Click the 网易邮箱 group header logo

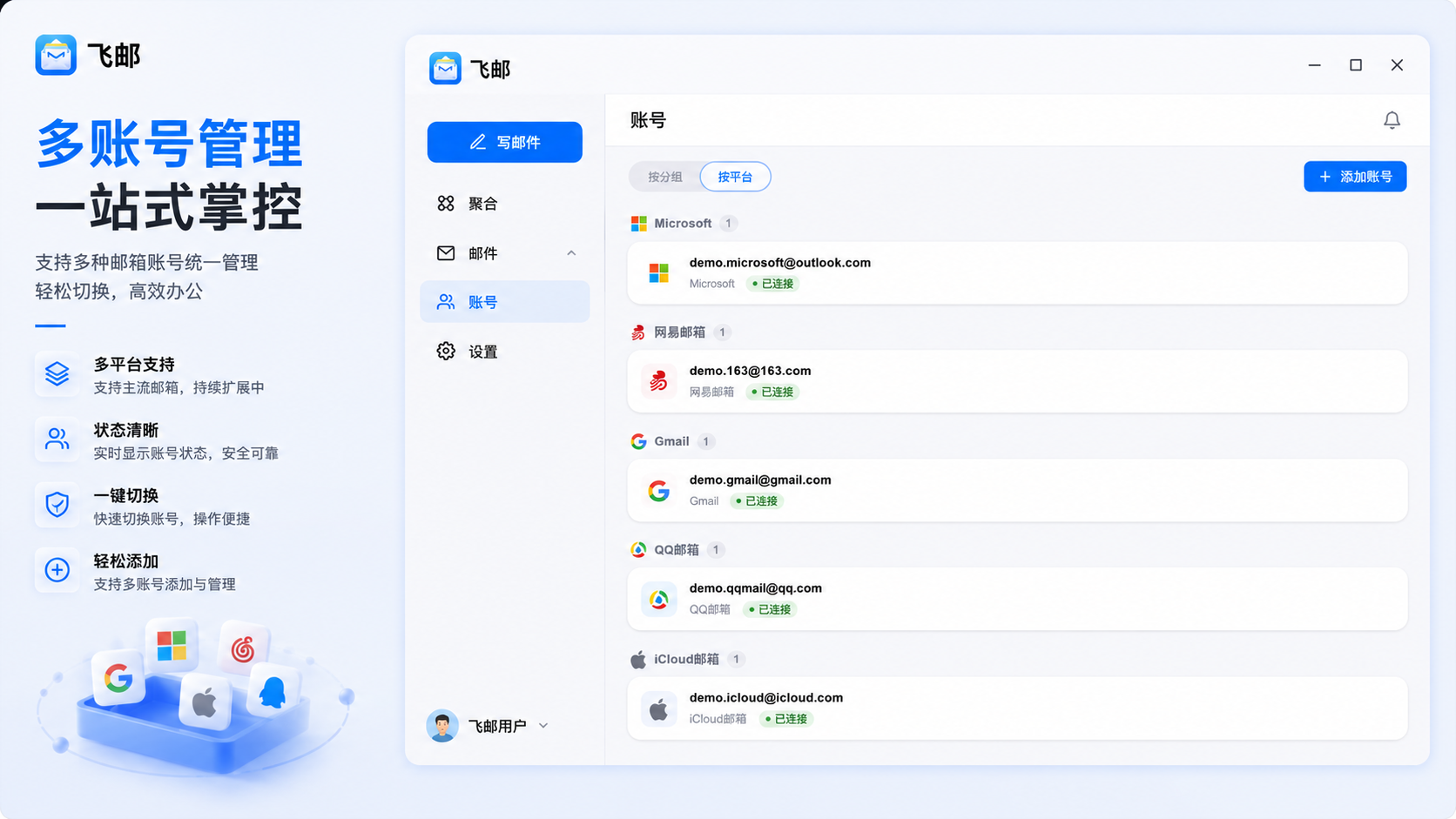(x=638, y=332)
